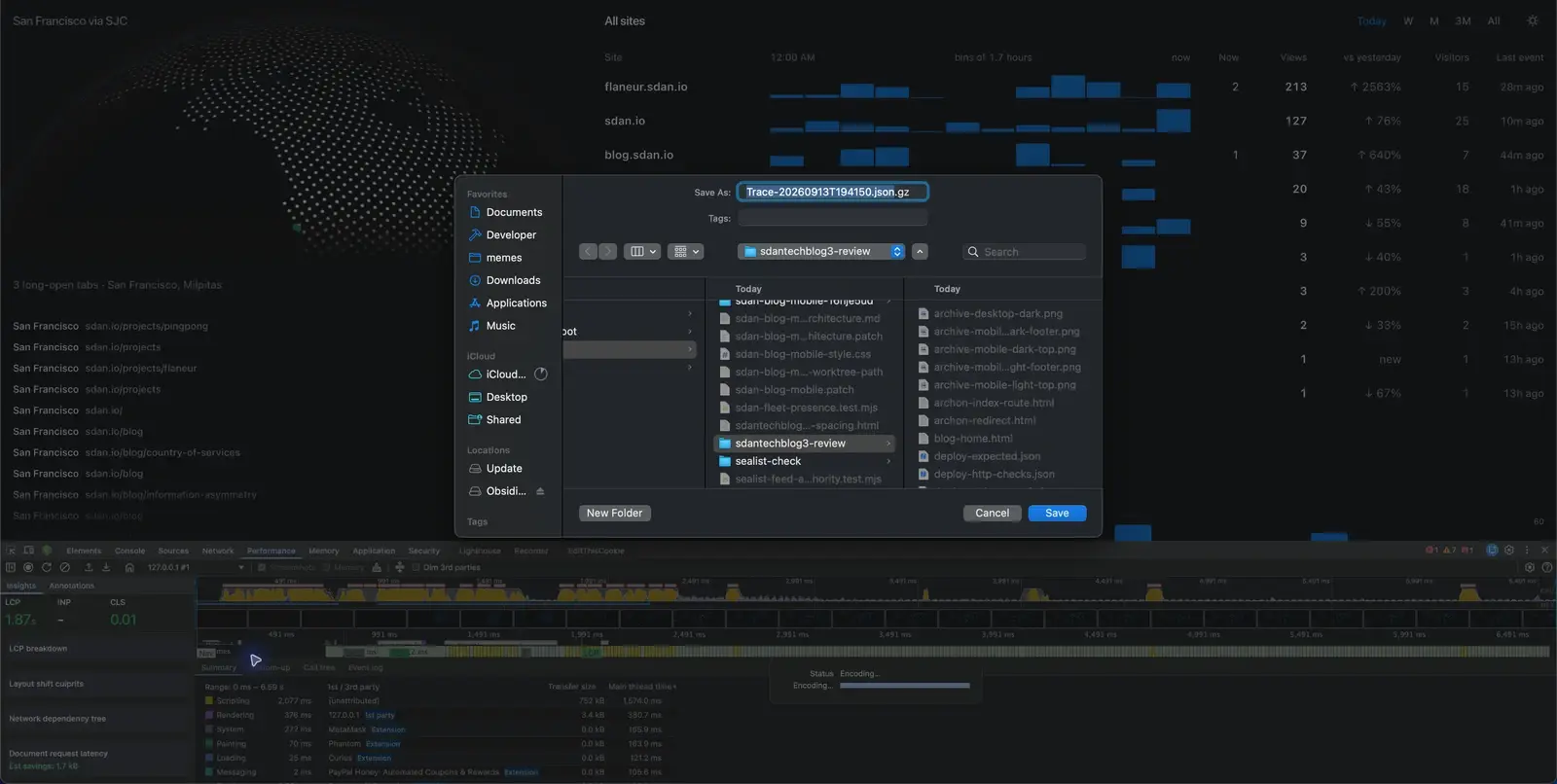Select blog-home.html file
The width and height of the screenshot is (1557, 784).
pyautogui.click(x=965, y=439)
